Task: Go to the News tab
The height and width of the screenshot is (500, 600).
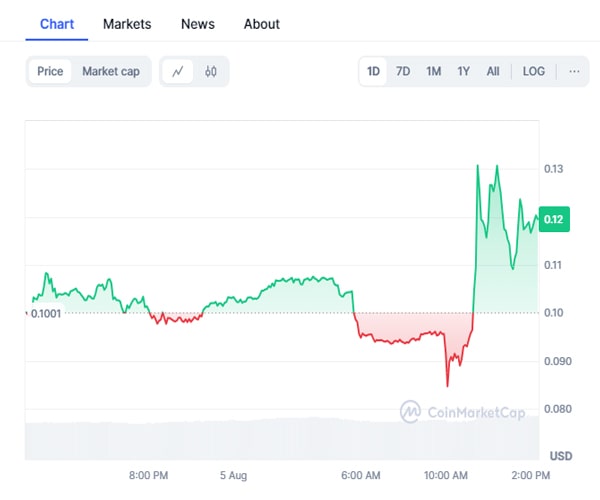Action: pos(198,23)
